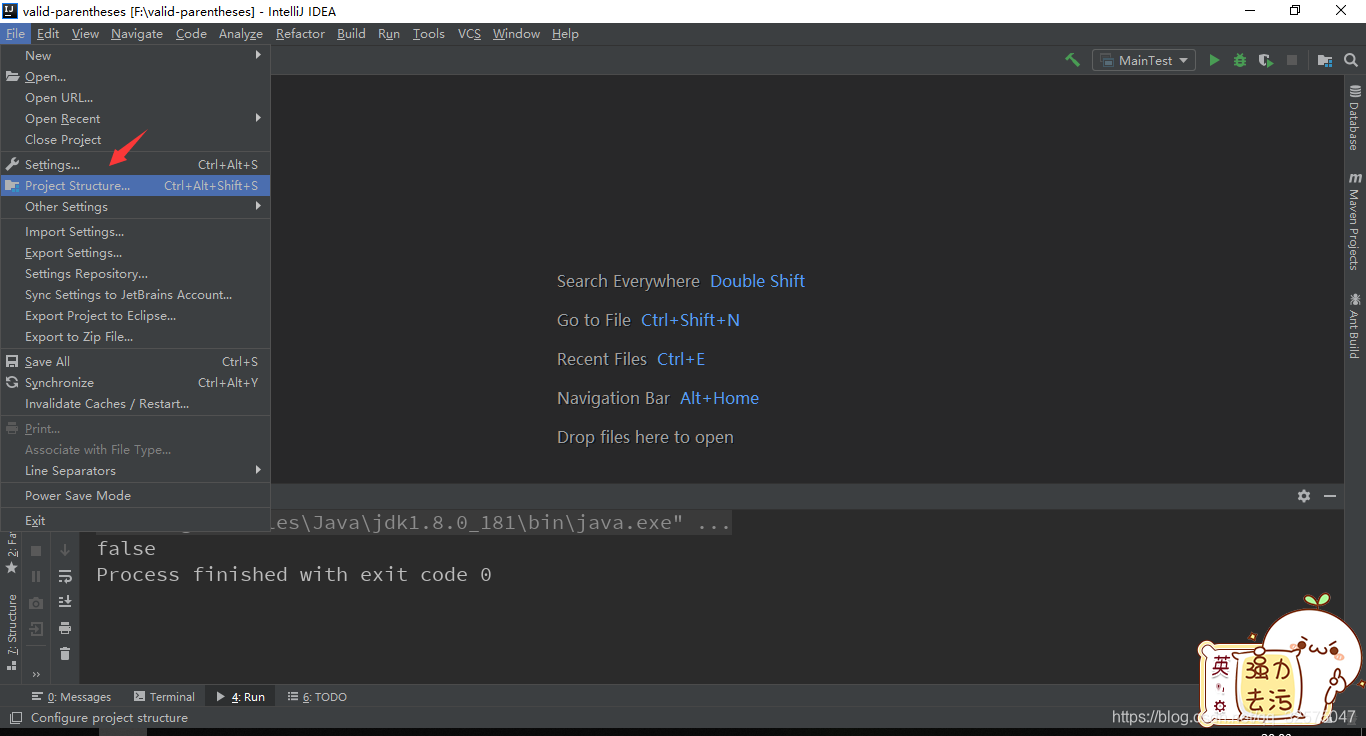Click 'false' output line in console
Viewport: 1366px width, 736px height.
(x=126, y=549)
